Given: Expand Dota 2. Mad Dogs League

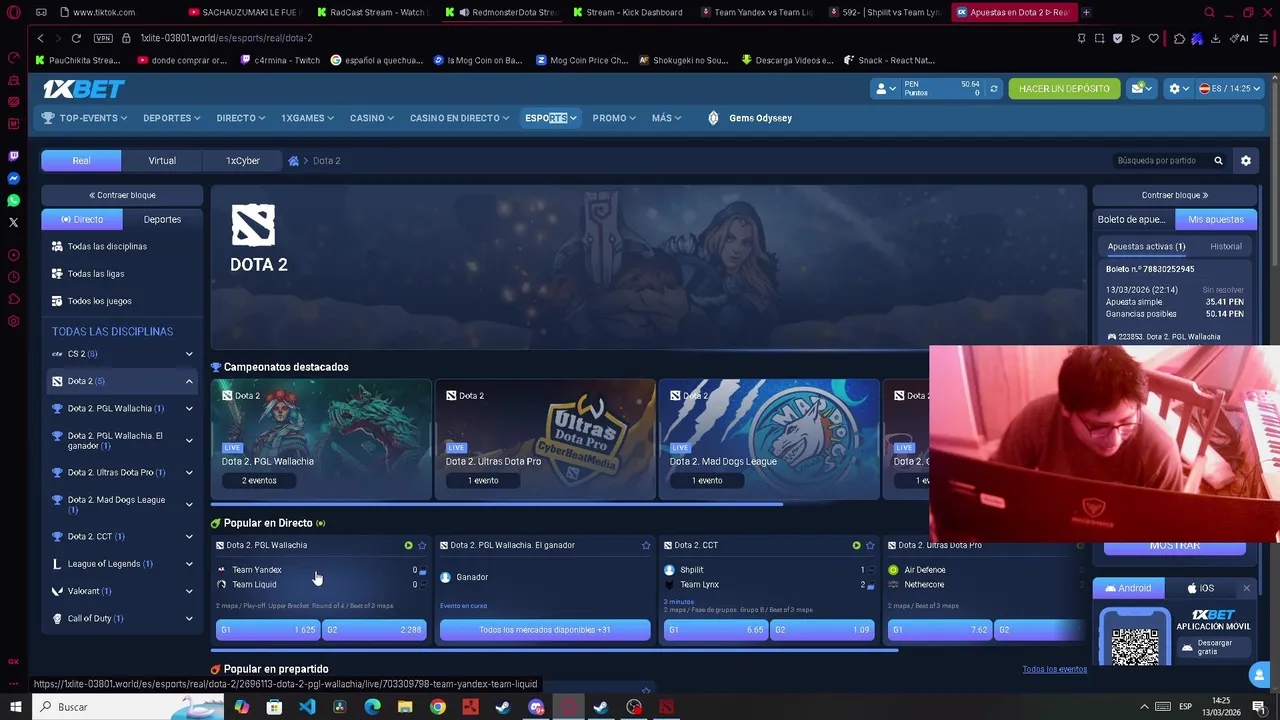Looking at the screenshot, I should click(x=189, y=504).
